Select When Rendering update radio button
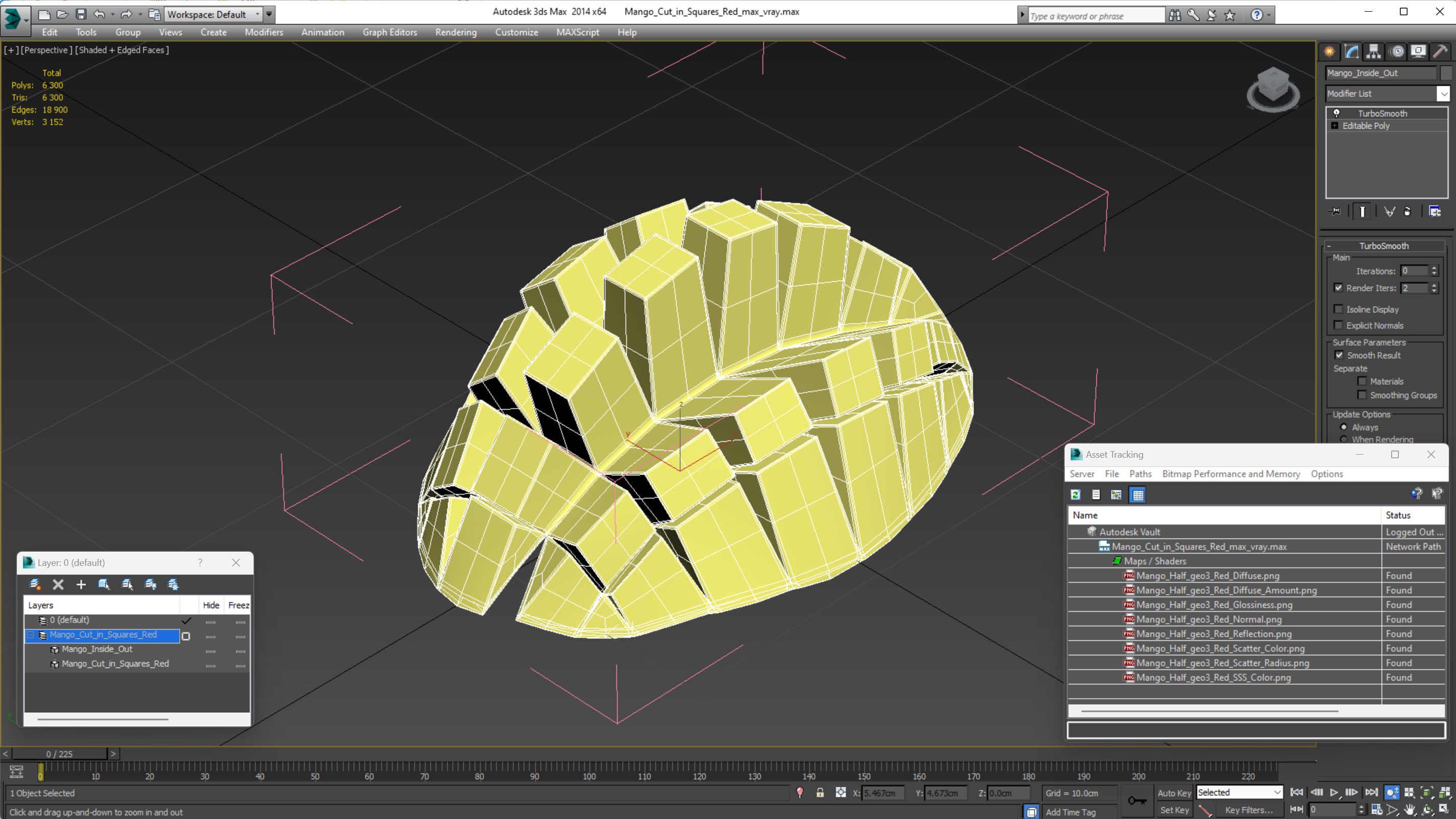This screenshot has width=1456, height=819. pos(1344,439)
